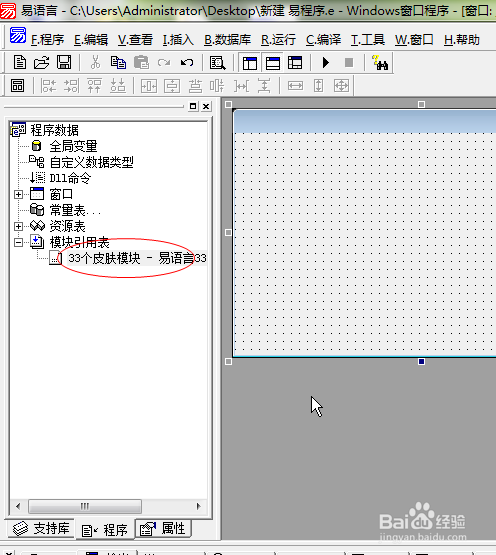Viewport: 496px width, 555px height.
Task: Open the F.程序 menu
Action: click(x=47, y=40)
